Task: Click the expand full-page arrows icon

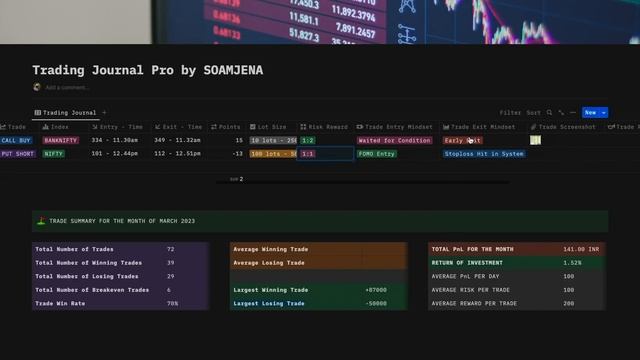Action: click(561, 113)
